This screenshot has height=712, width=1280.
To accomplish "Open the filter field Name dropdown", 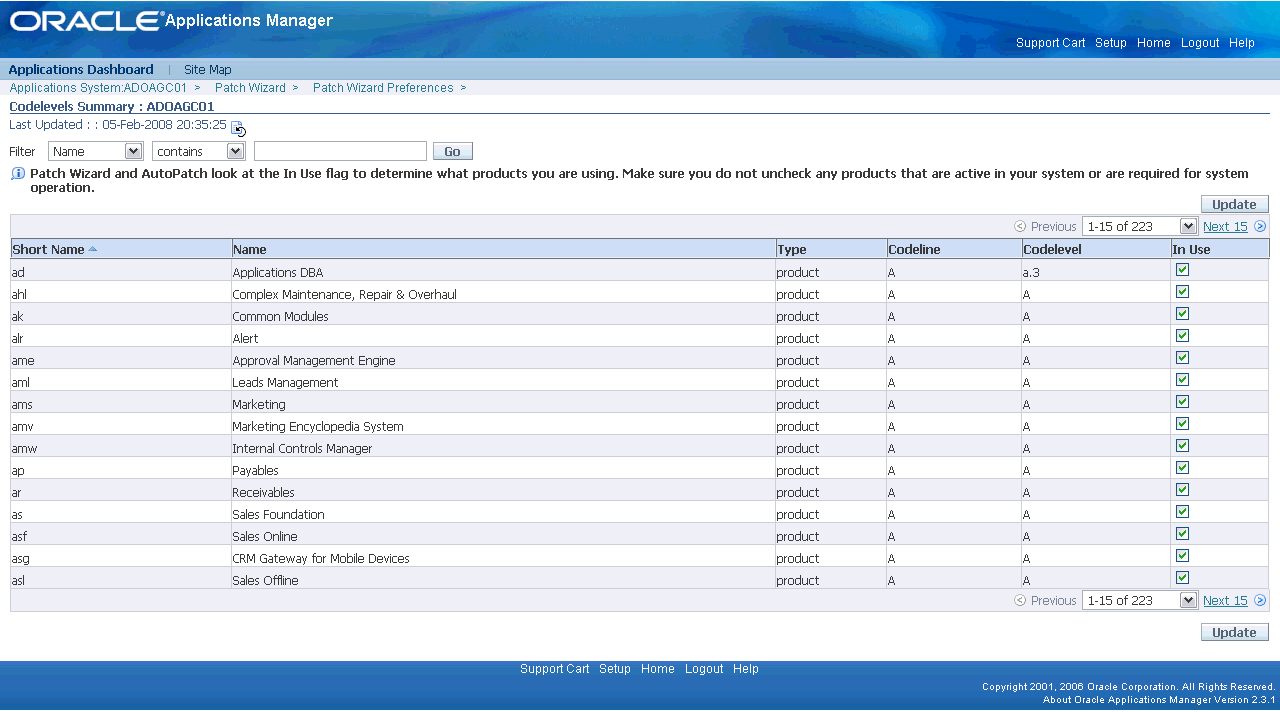I will [96, 151].
